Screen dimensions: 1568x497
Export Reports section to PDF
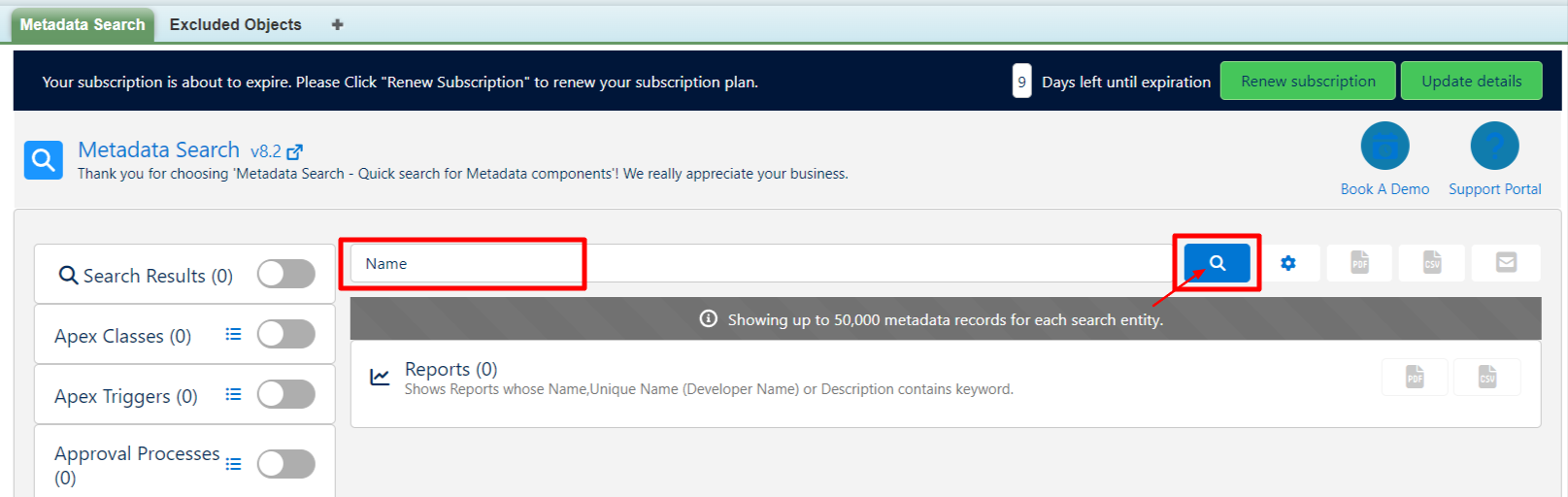click(1415, 378)
